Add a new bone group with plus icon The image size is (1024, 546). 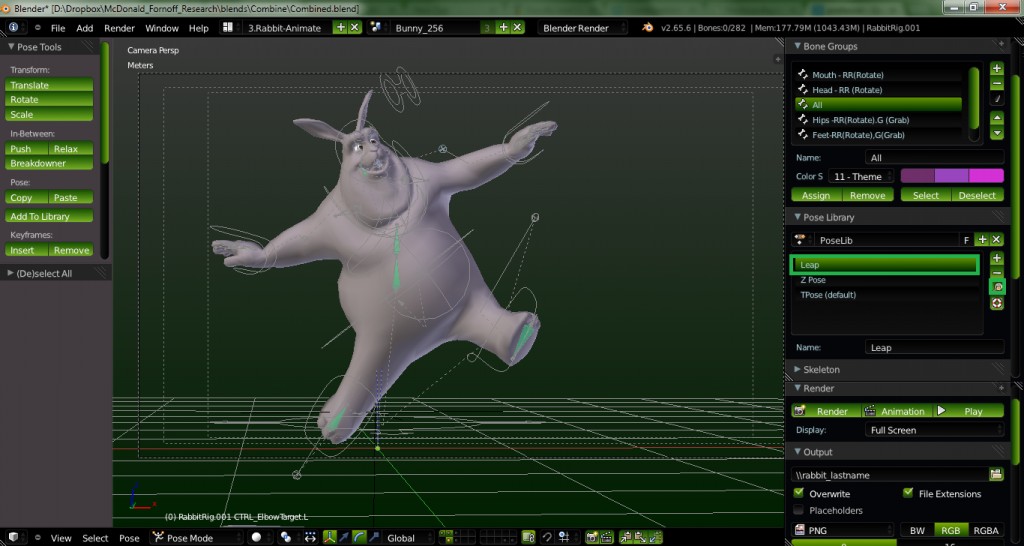click(997, 69)
